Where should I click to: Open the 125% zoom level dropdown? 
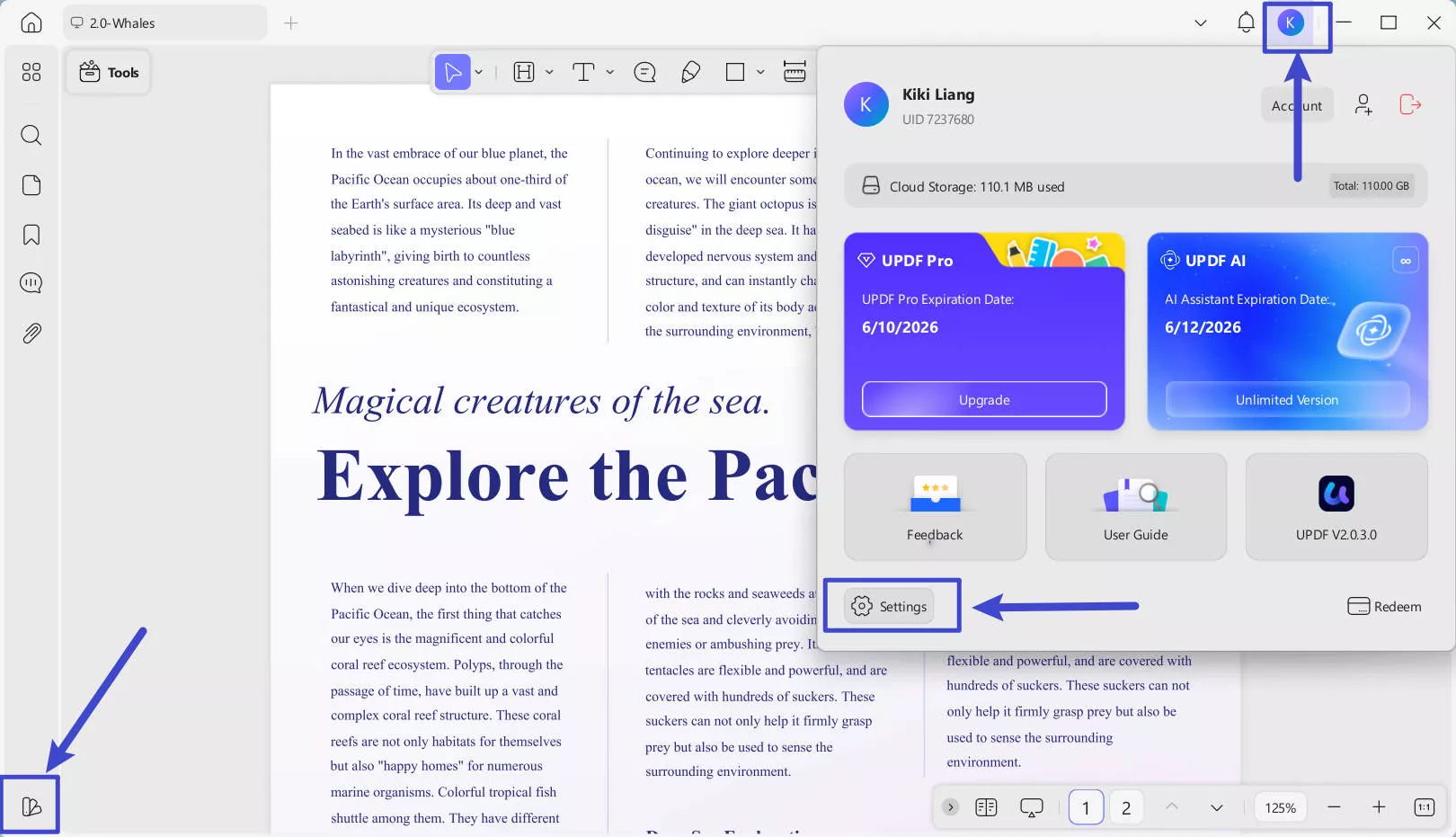point(1280,807)
